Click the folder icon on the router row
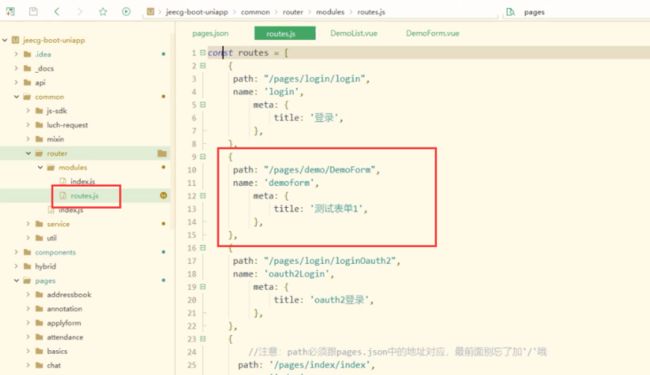 click(x=162, y=153)
